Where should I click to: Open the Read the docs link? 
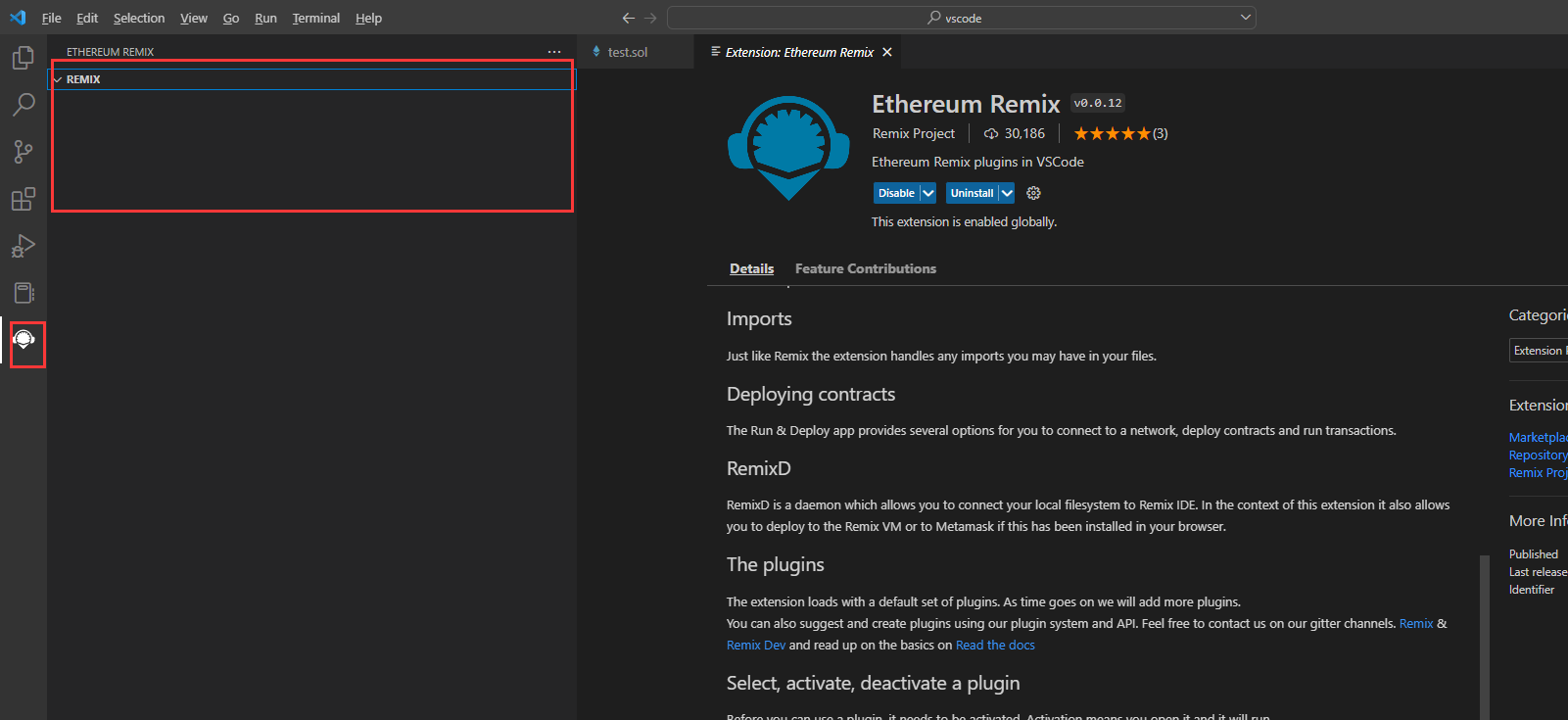[995, 645]
